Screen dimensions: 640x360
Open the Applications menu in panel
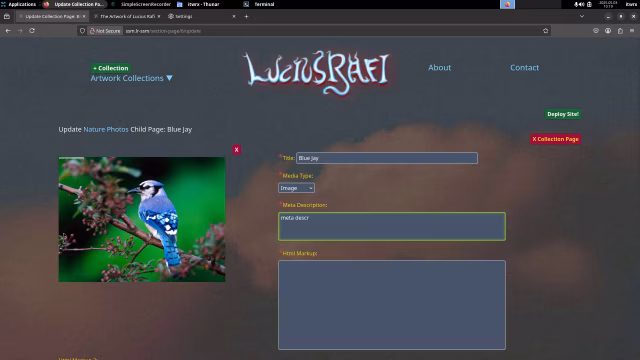click(x=18, y=4)
